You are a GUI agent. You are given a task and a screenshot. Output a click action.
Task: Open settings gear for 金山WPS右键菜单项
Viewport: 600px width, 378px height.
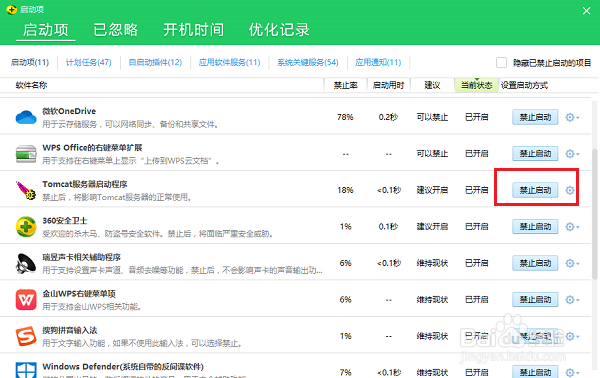tap(572, 300)
